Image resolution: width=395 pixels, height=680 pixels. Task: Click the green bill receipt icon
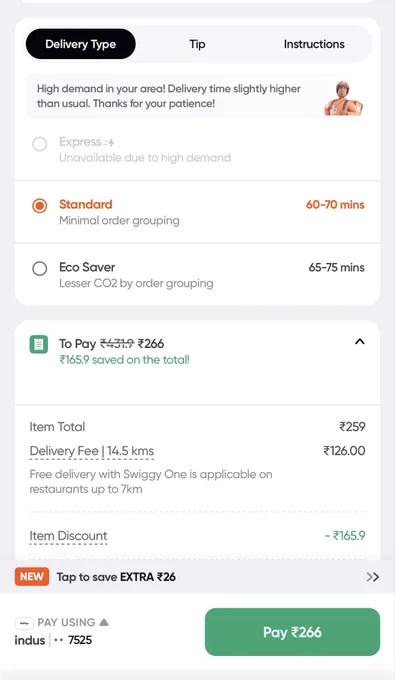click(x=39, y=344)
